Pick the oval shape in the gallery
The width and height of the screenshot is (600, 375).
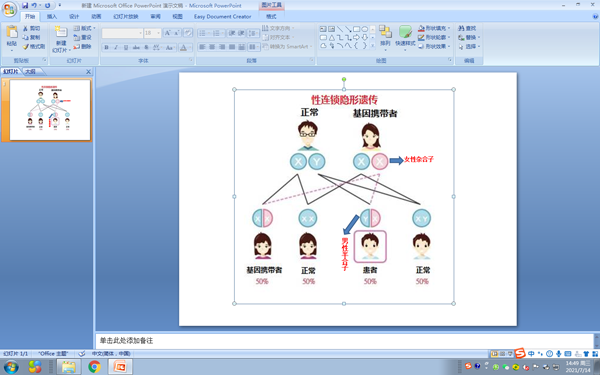(x=365, y=29)
